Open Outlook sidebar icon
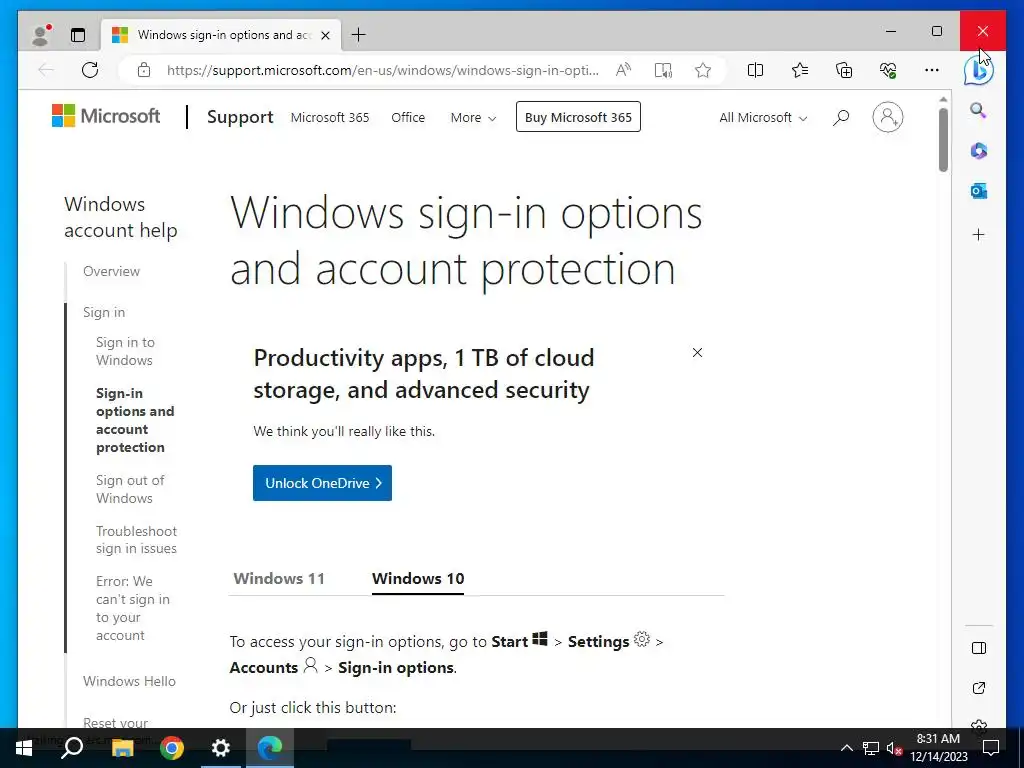 click(978, 191)
